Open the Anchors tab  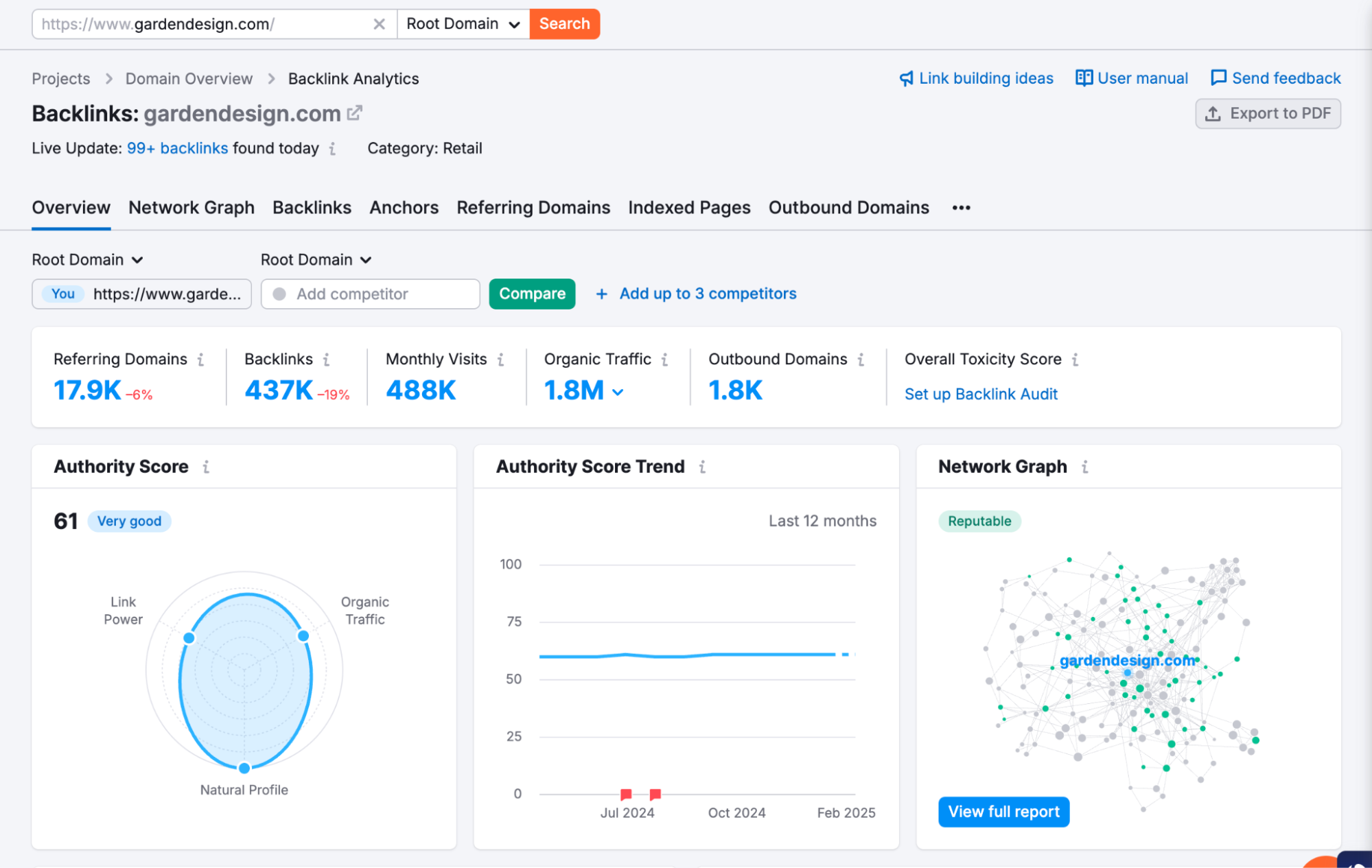pos(404,208)
